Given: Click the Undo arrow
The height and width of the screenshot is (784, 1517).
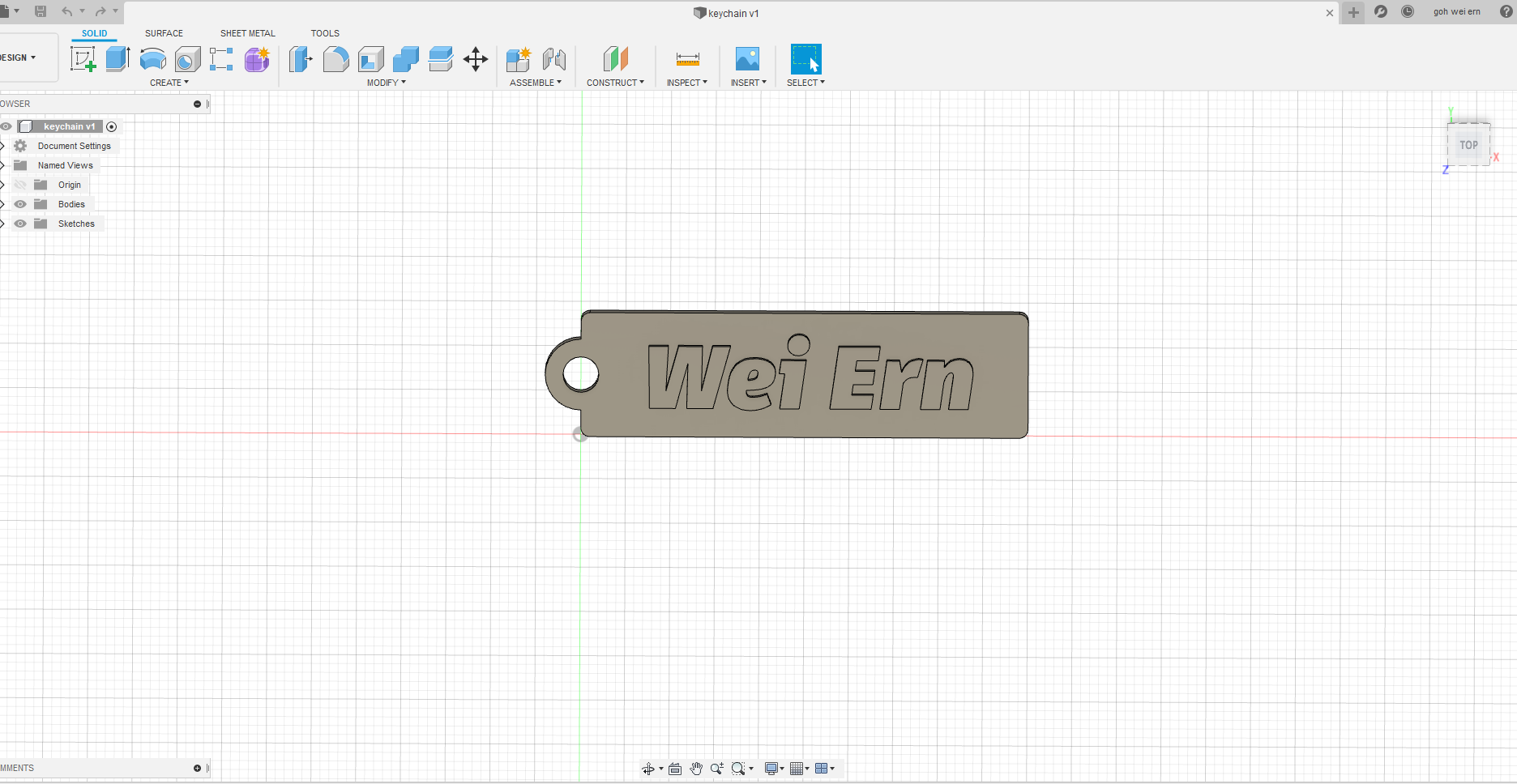Looking at the screenshot, I should [67, 11].
